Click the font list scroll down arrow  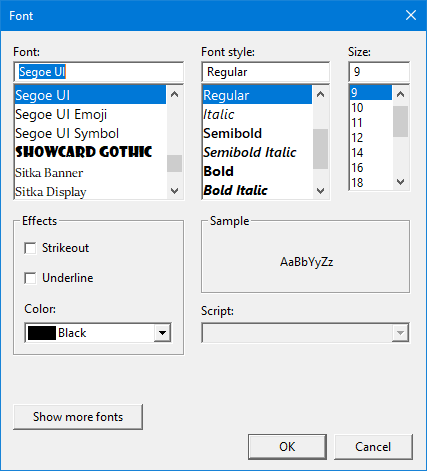click(x=174, y=191)
